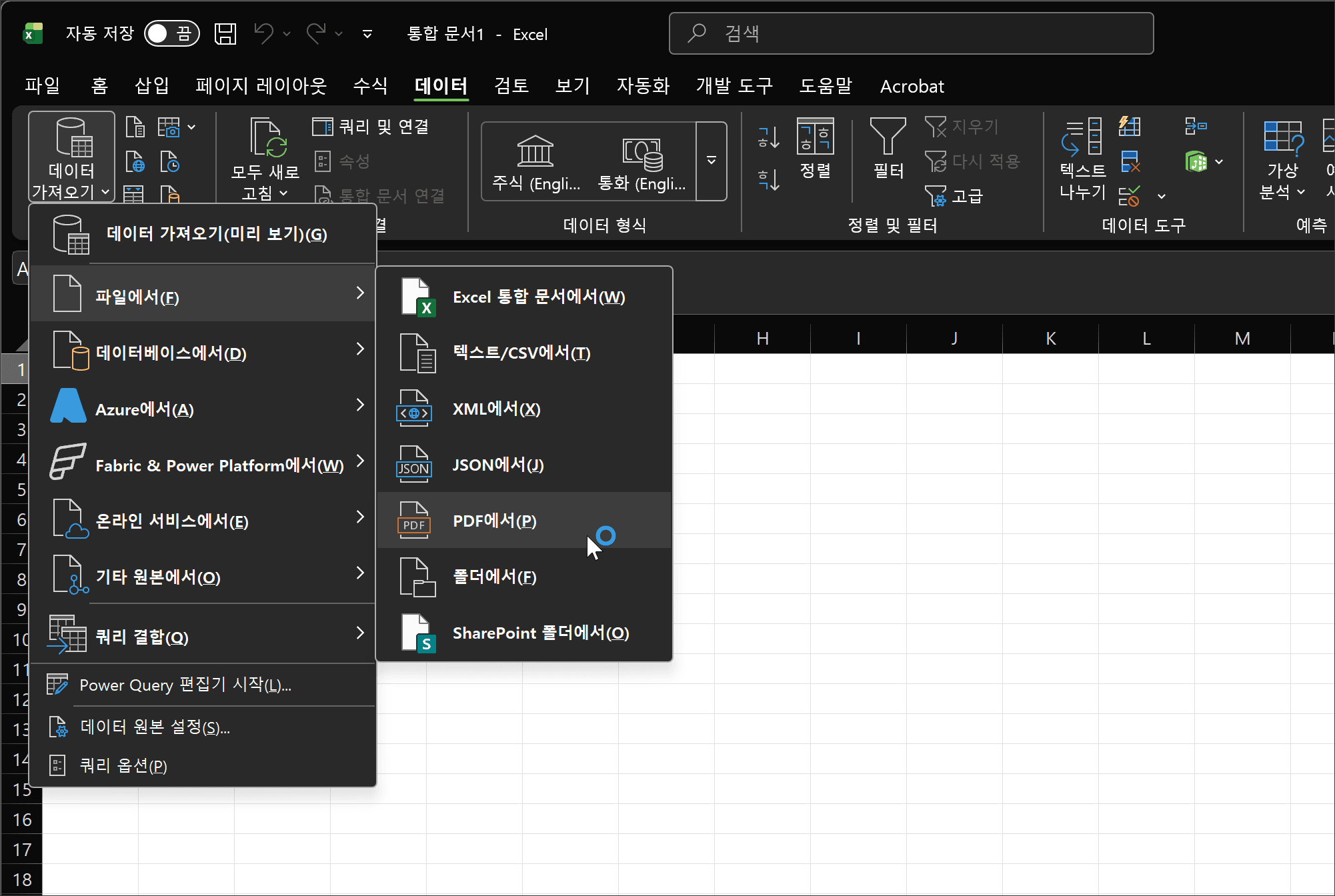
Task: Expand the 기타 원본에서(O) submenu
Action: 203,574
